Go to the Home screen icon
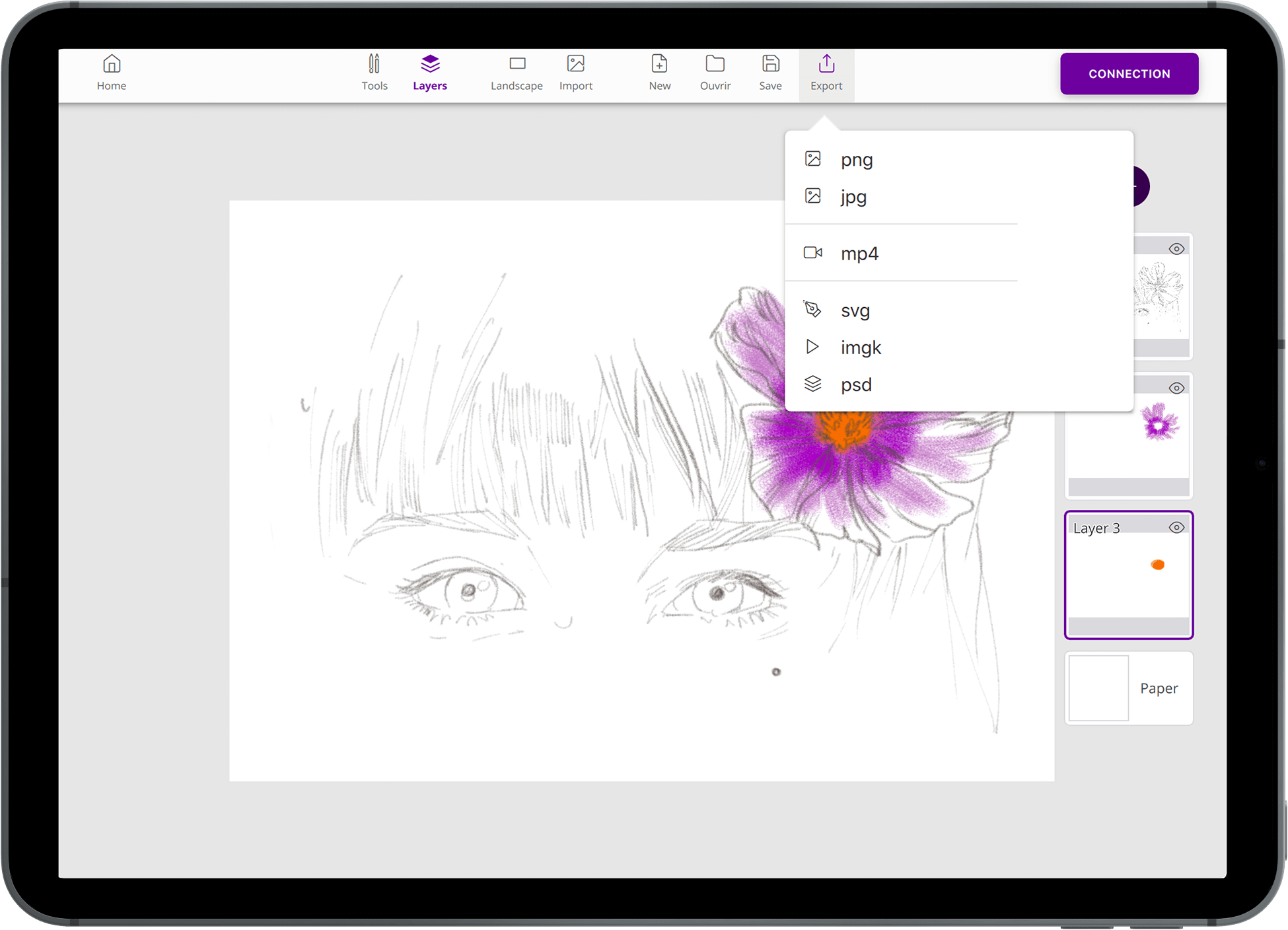Image resolution: width=1288 pixels, height=930 pixels. pyautogui.click(x=112, y=65)
